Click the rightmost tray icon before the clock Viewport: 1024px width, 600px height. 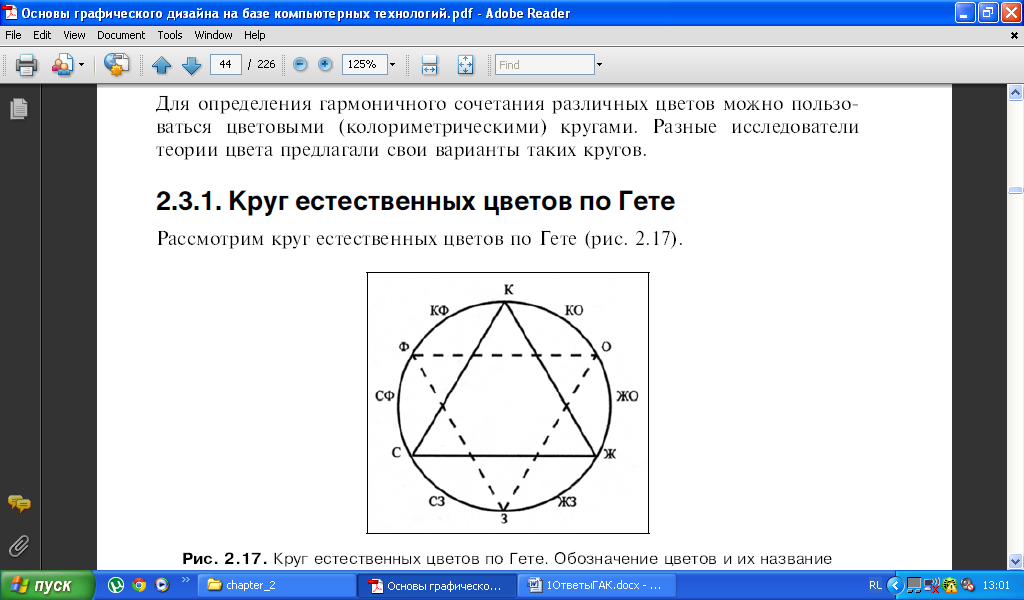pos(967,585)
